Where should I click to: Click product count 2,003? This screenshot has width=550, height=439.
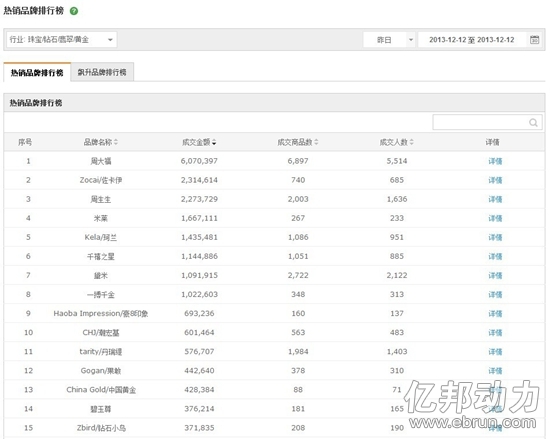click(298, 199)
